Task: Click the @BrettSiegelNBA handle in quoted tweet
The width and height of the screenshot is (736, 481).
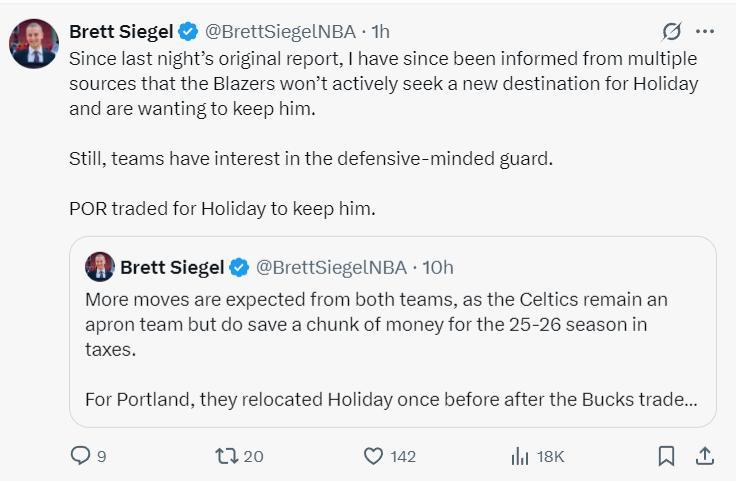Action: pyautogui.click(x=332, y=267)
